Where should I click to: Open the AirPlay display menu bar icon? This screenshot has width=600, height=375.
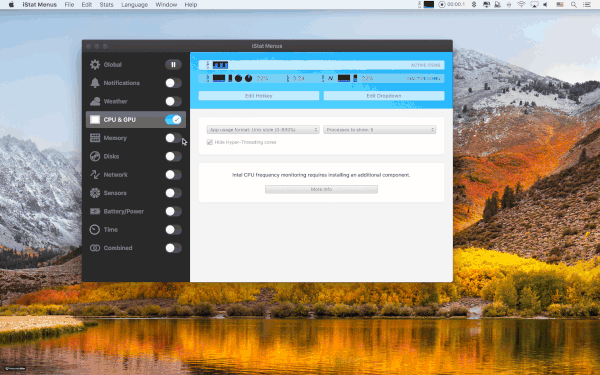click(x=534, y=5)
